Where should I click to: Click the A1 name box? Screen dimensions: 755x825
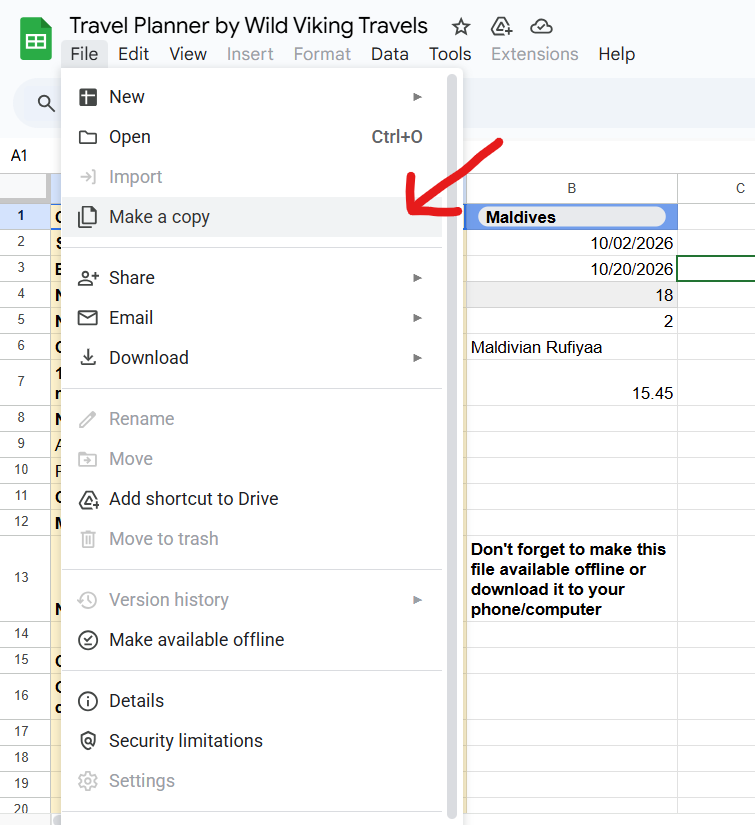19,156
